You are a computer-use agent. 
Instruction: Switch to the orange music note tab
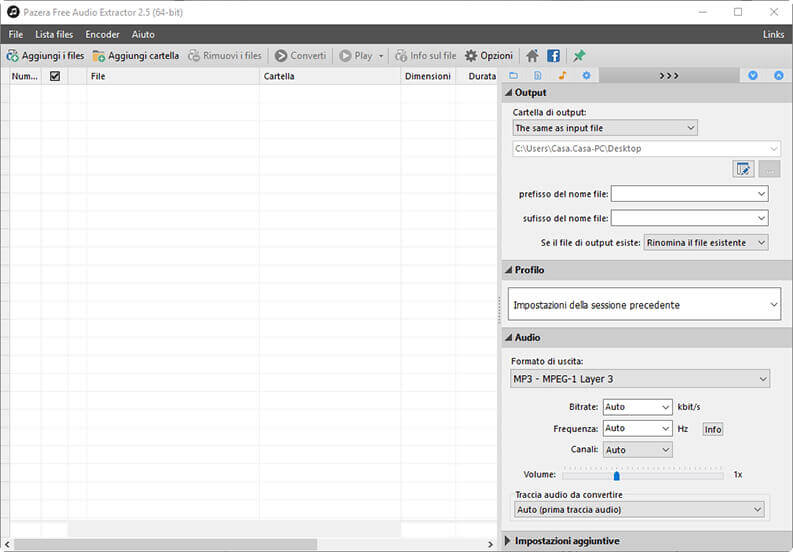[562, 75]
